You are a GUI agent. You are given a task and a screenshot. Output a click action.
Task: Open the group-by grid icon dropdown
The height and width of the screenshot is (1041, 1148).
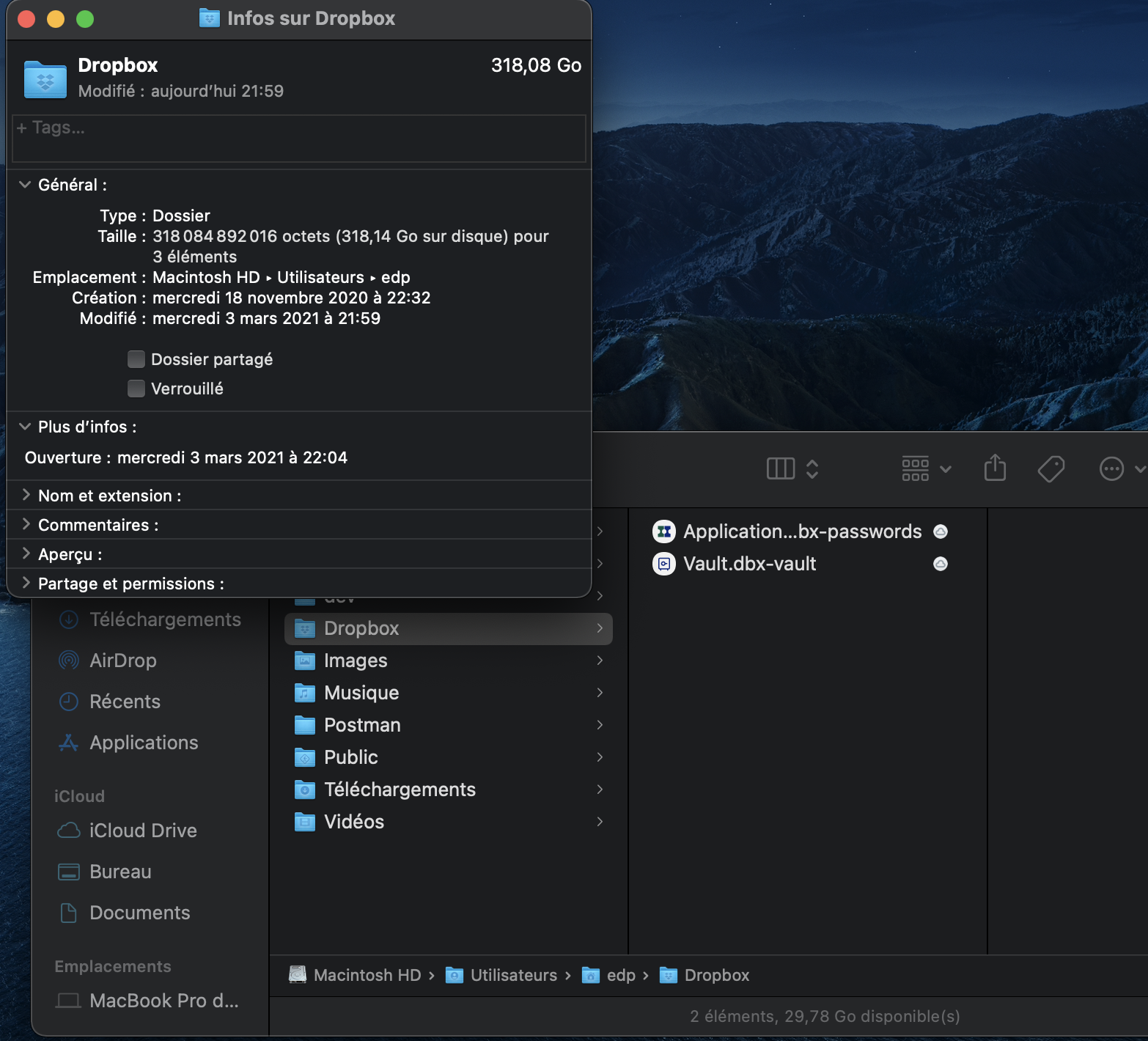925,468
